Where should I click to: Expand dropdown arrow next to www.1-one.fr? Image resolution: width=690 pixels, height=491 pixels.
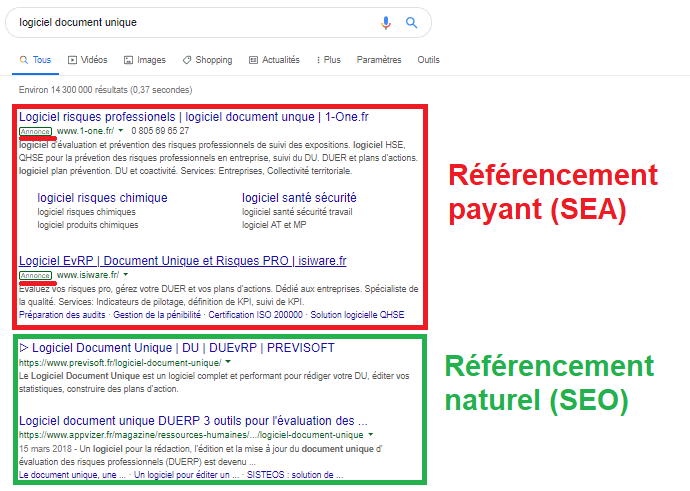[x=121, y=131]
